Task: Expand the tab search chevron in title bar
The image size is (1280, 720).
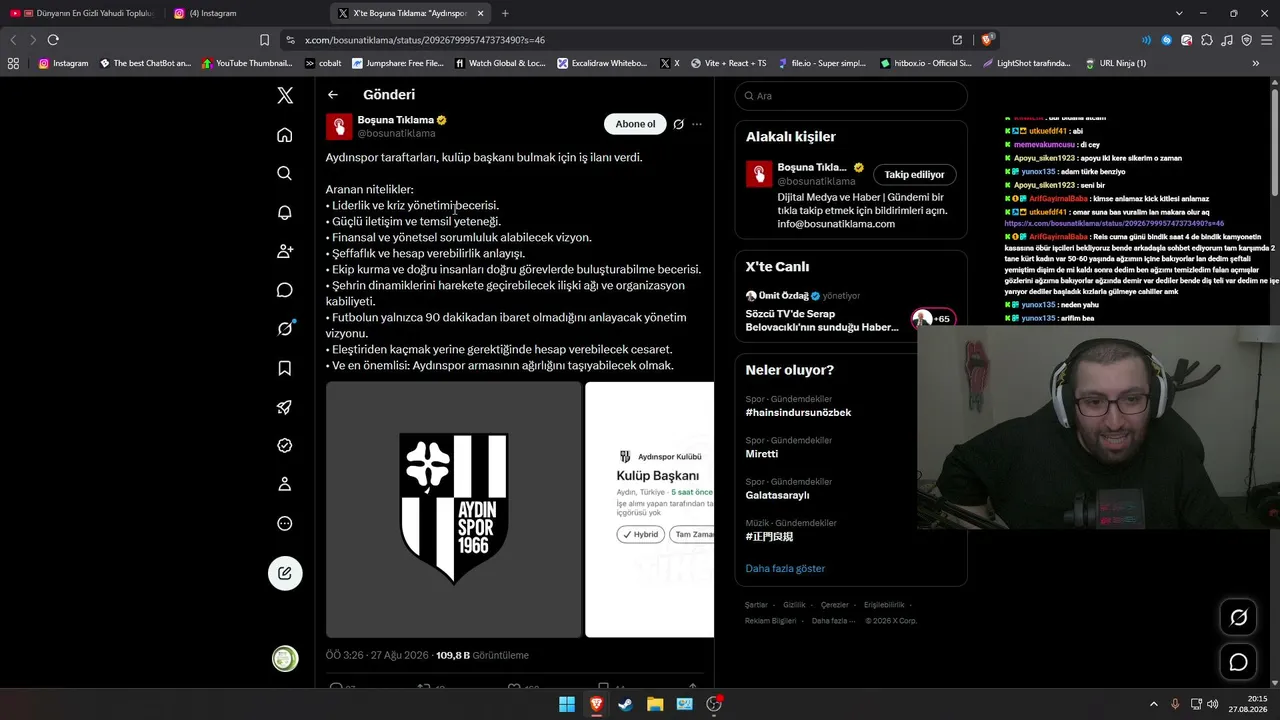Action: [x=1179, y=13]
